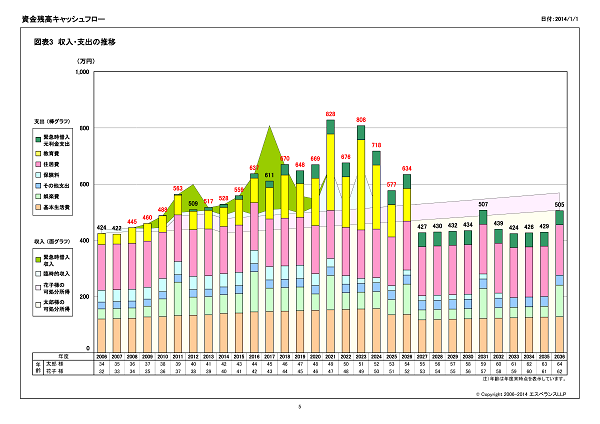Click the 800 y-axis label
This screenshot has width=600, height=424.
coord(85,128)
